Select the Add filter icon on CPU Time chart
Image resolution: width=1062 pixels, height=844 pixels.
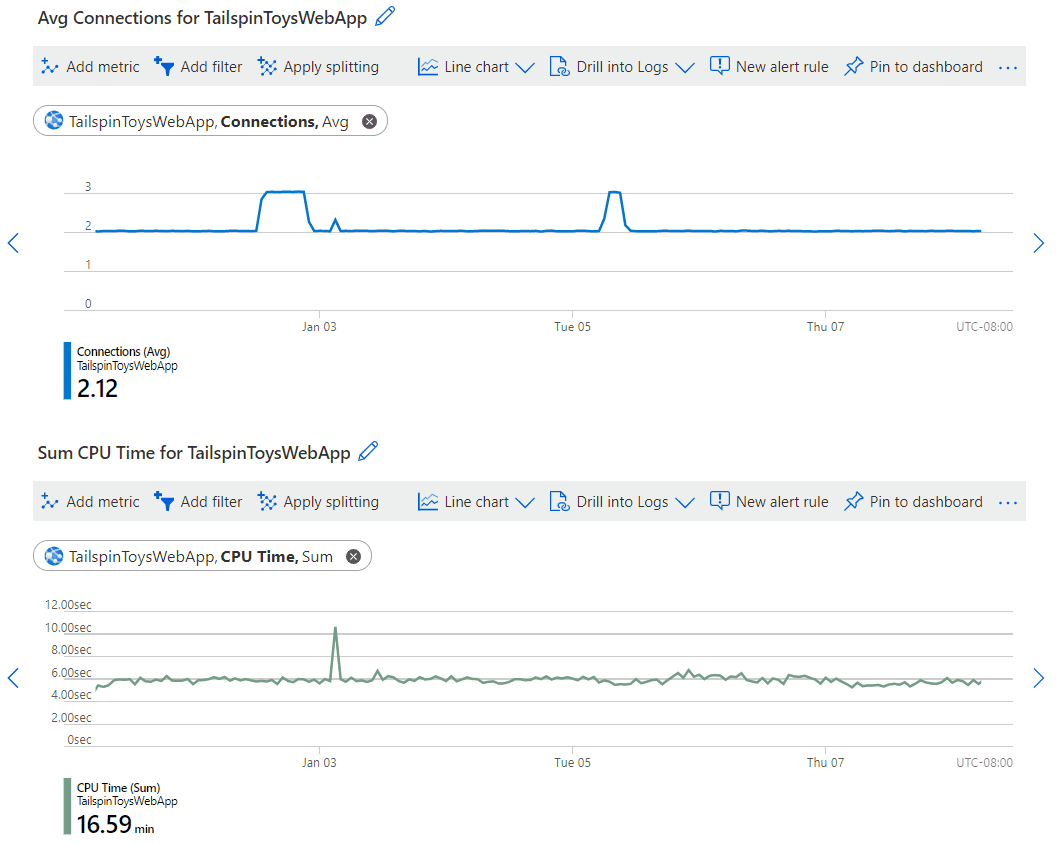tap(163, 501)
